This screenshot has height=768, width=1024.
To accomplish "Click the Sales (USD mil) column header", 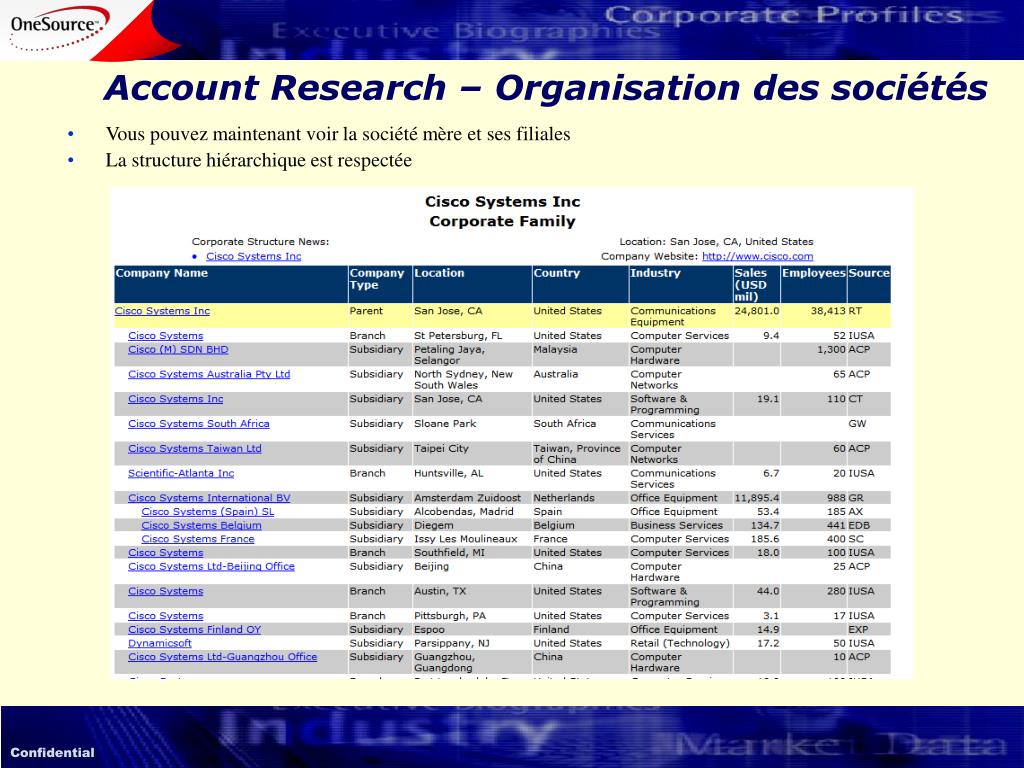I will click(756, 284).
